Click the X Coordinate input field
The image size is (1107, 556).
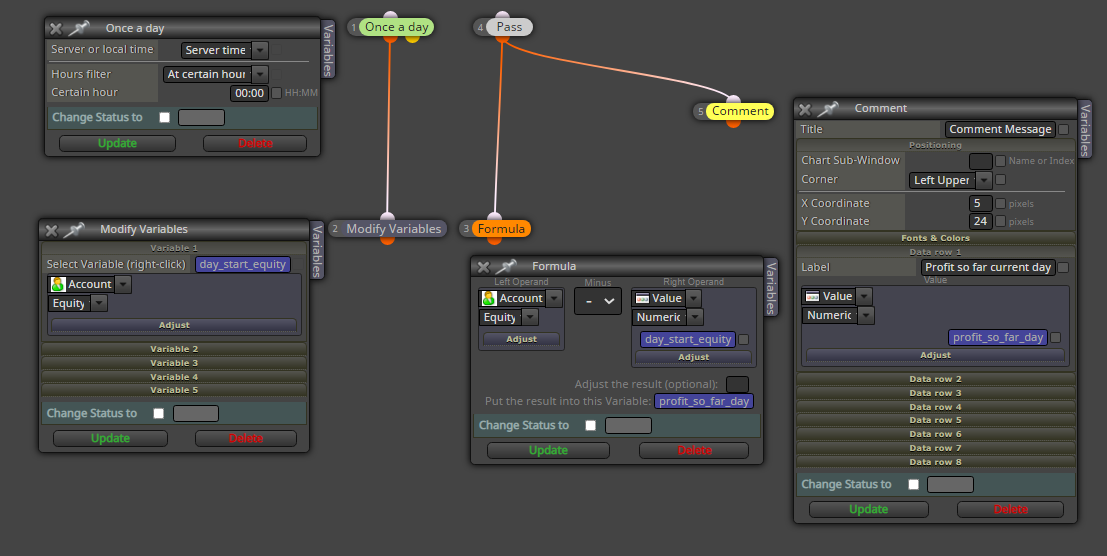coord(981,203)
